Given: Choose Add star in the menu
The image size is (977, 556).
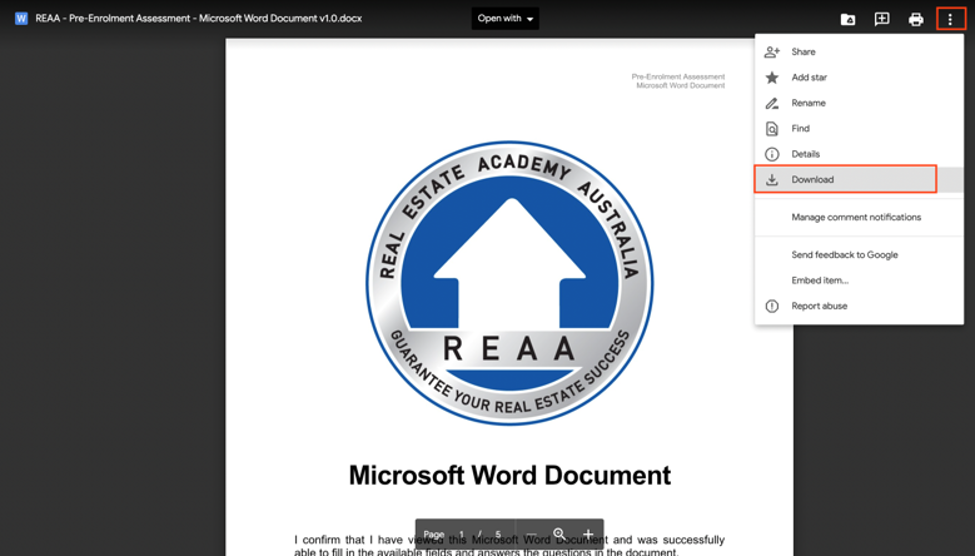Looking at the screenshot, I should (x=859, y=77).
